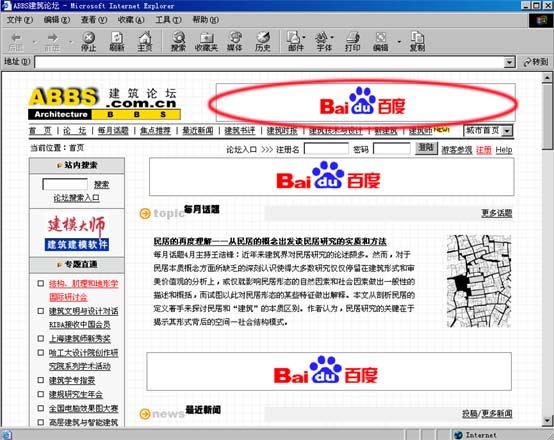This screenshot has width=554, height=440.
Task: Open the History (历史) toolbar icon
Action: click(263, 41)
